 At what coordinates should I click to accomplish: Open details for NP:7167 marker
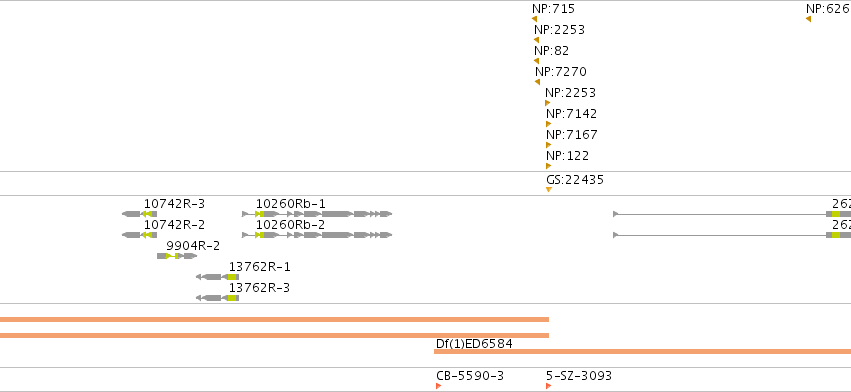click(548, 145)
